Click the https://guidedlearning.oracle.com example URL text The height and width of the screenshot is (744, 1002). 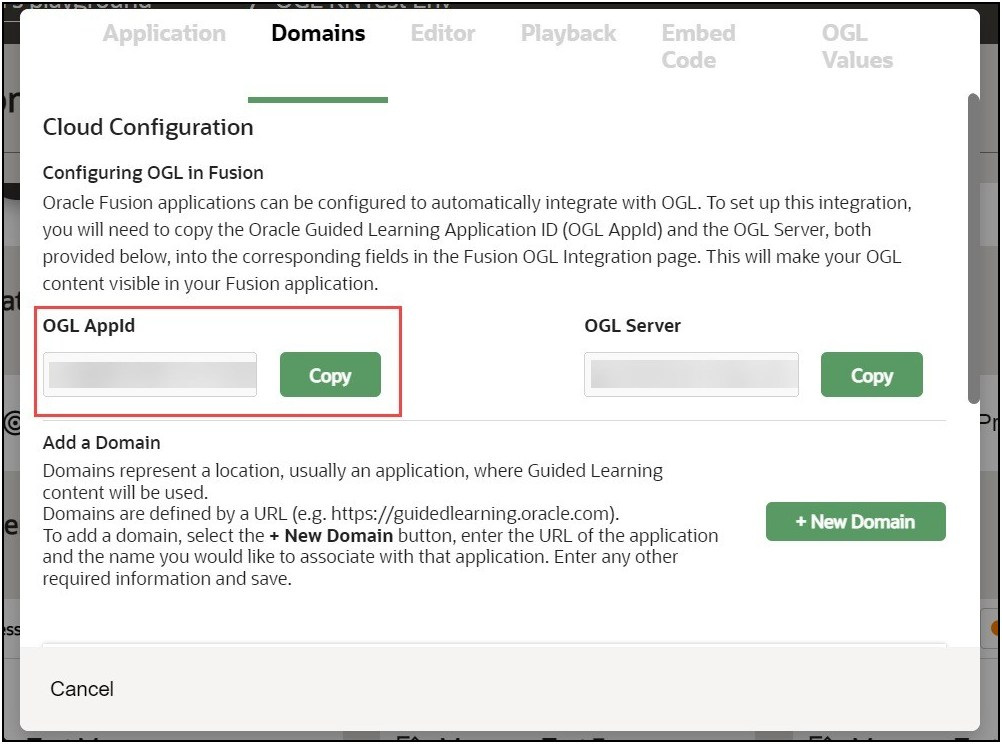(x=472, y=514)
